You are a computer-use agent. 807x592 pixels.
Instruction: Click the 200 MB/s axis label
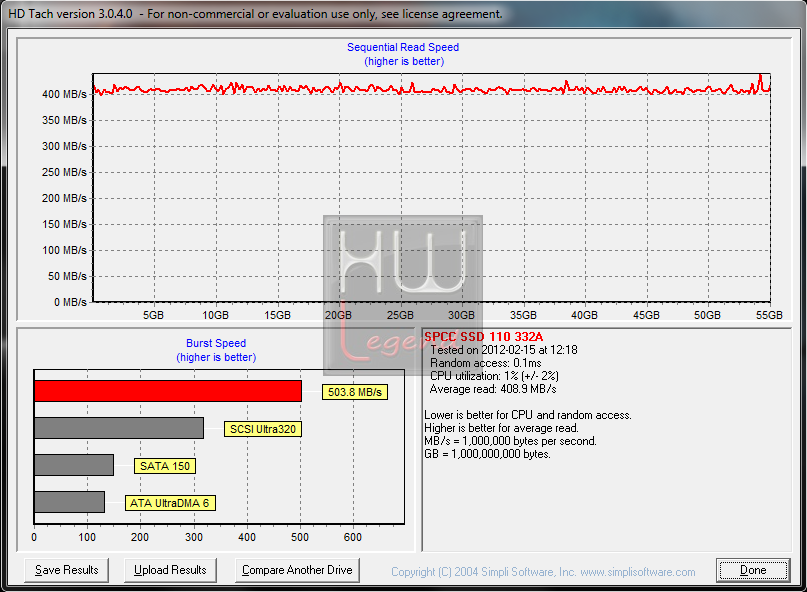64,198
